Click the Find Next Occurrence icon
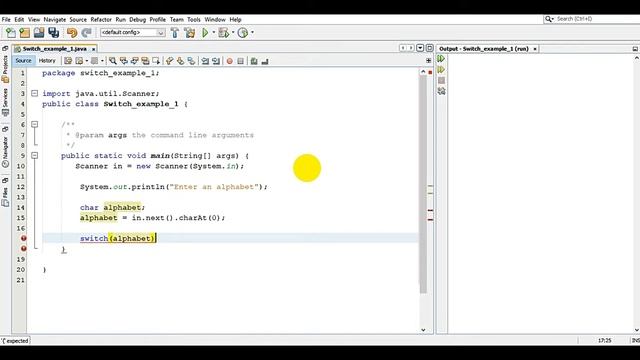The width and height of the screenshot is (640, 360). [x=134, y=61]
